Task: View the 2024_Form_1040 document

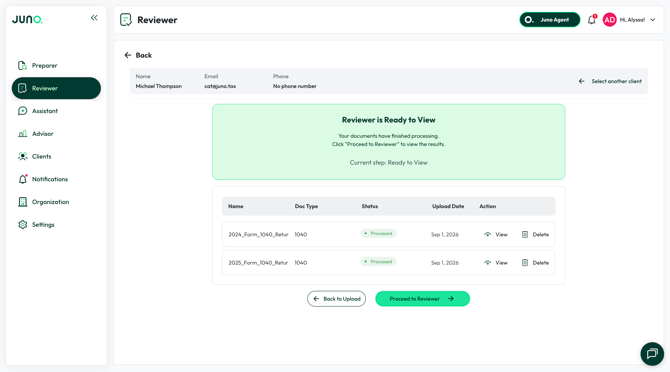Action: pos(496,234)
